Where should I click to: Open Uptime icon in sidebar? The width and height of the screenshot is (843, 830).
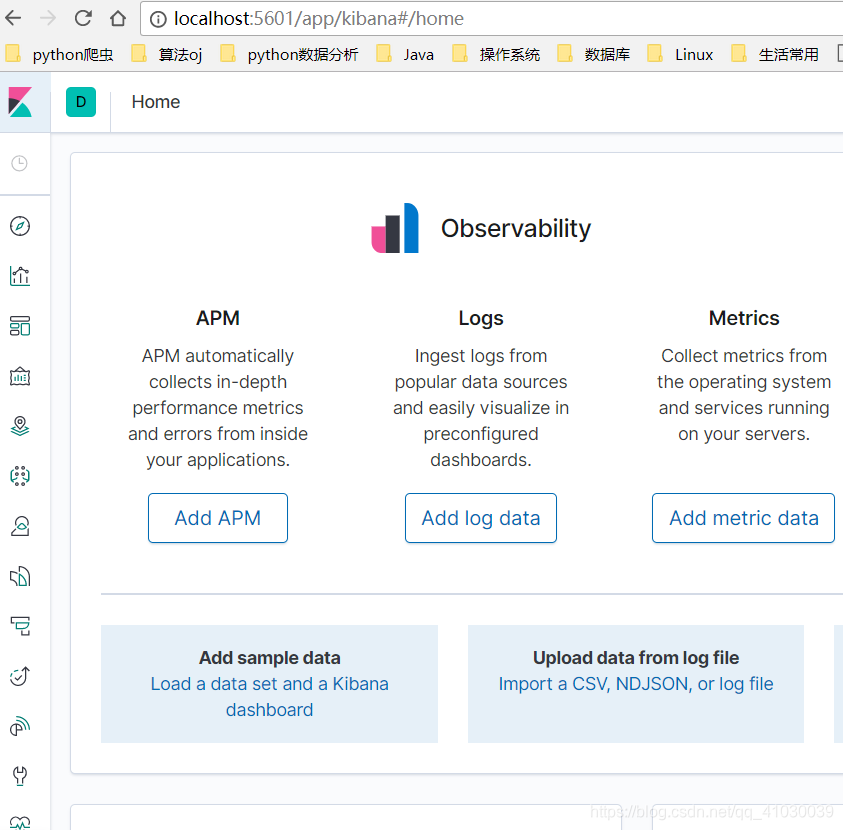pos(20,676)
